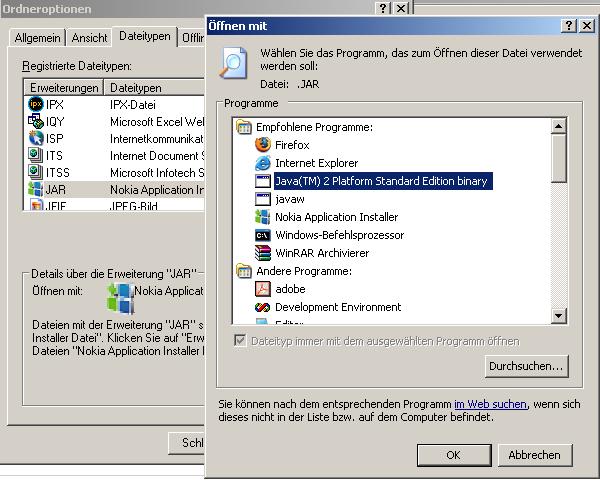Click the ITSS file type icon
This screenshot has width=600, height=480.
pos(36,172)
